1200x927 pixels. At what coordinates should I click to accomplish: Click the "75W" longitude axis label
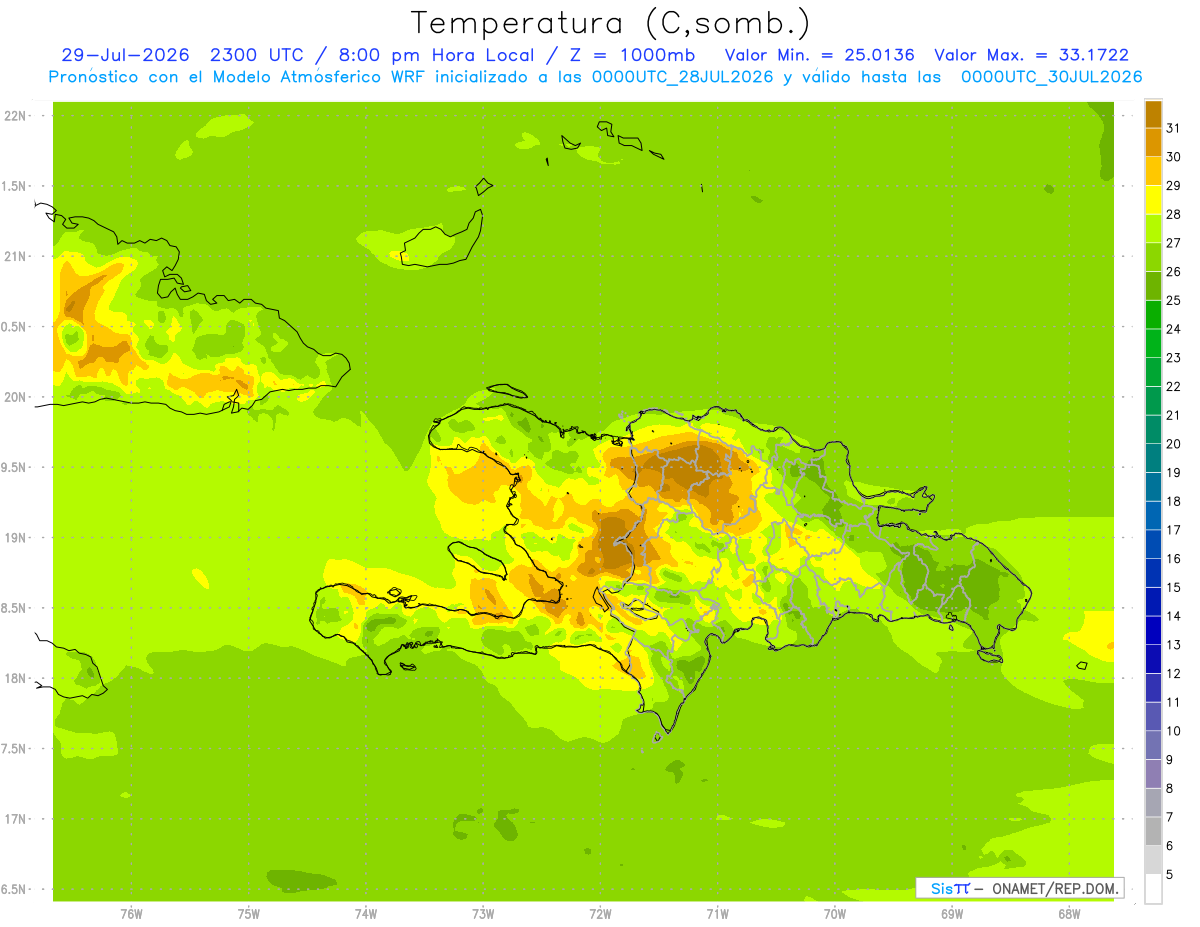[x=249, y=914]
